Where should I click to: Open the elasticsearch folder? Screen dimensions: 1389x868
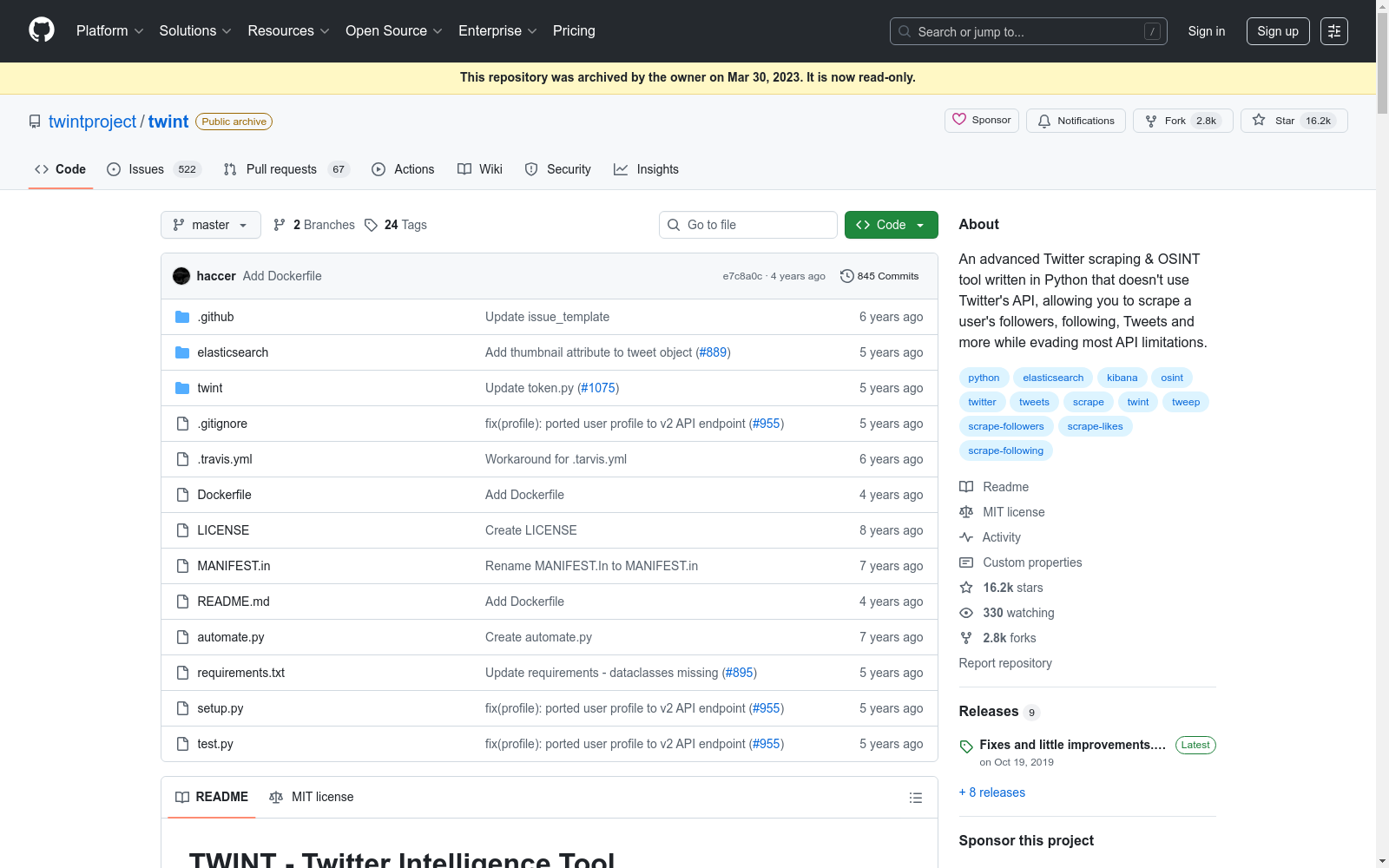click(x=233, y=352)
